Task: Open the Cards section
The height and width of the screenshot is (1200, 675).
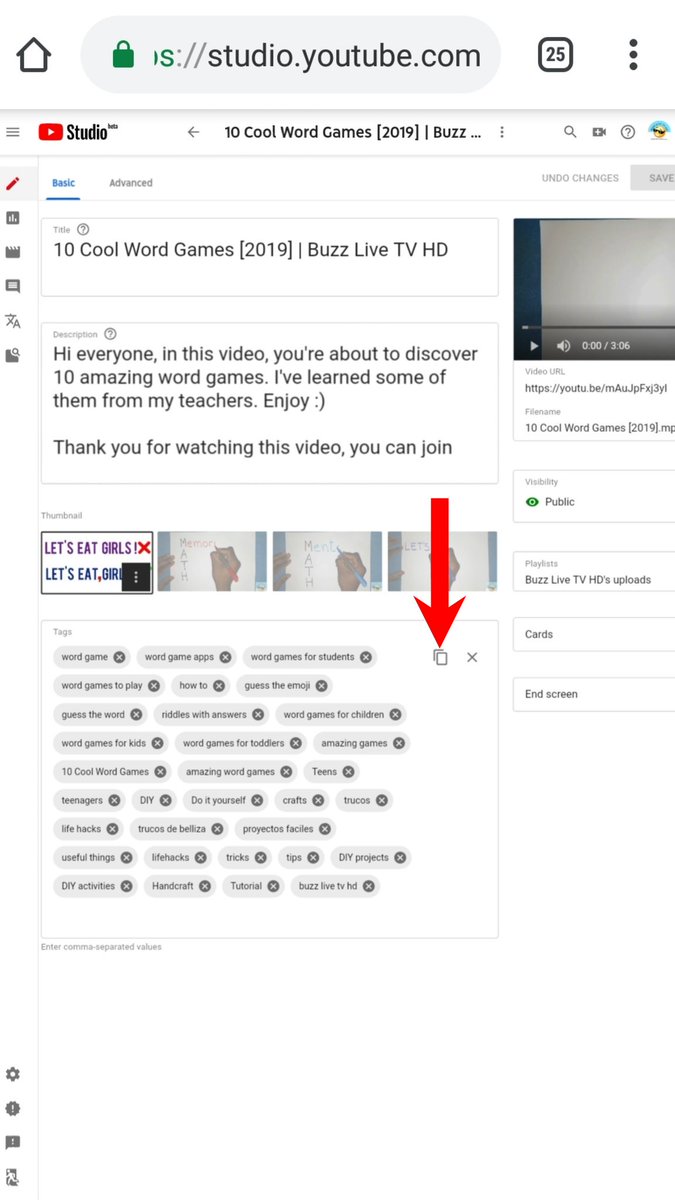Action: pos(594,634)
